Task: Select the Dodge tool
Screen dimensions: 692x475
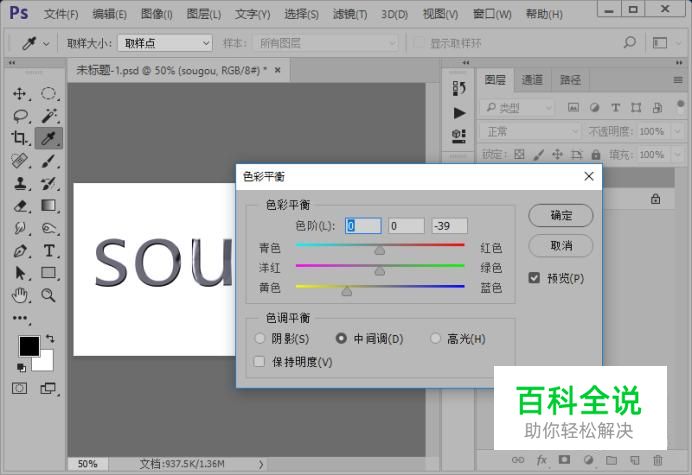Action: (x=49, y=228)
